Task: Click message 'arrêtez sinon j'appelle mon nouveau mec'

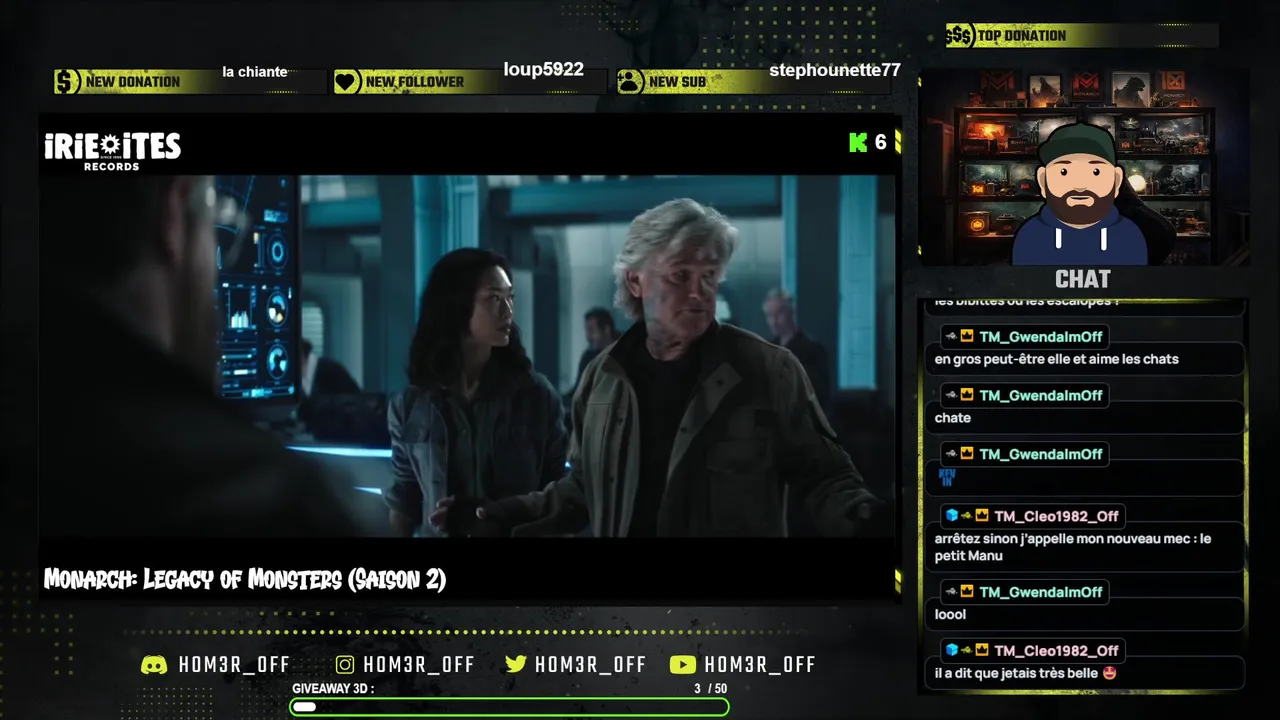Action: click(1073, 547)
